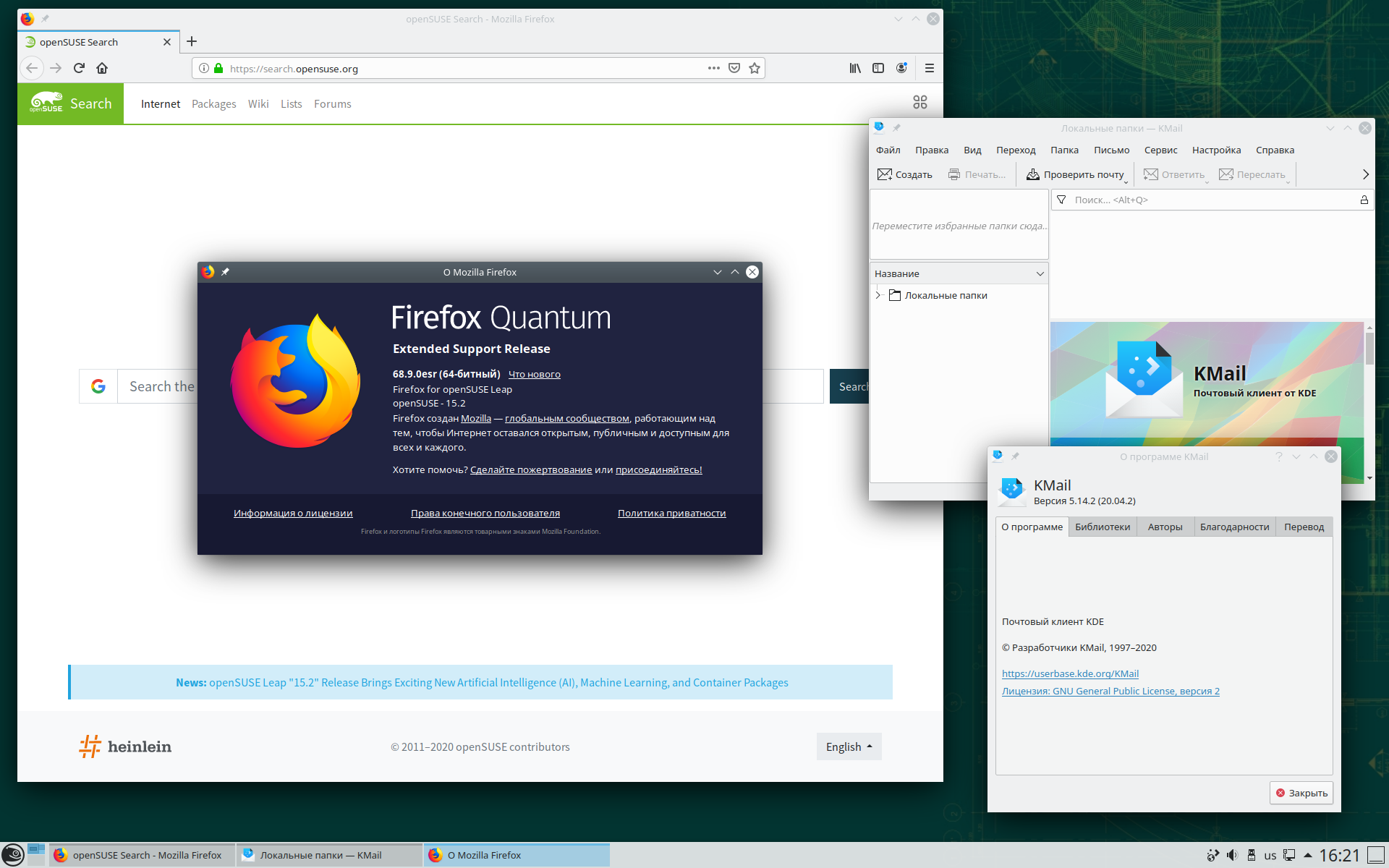Open the GNU General Public License link
1389x868 pixels.
click(x=1110, y=691)
